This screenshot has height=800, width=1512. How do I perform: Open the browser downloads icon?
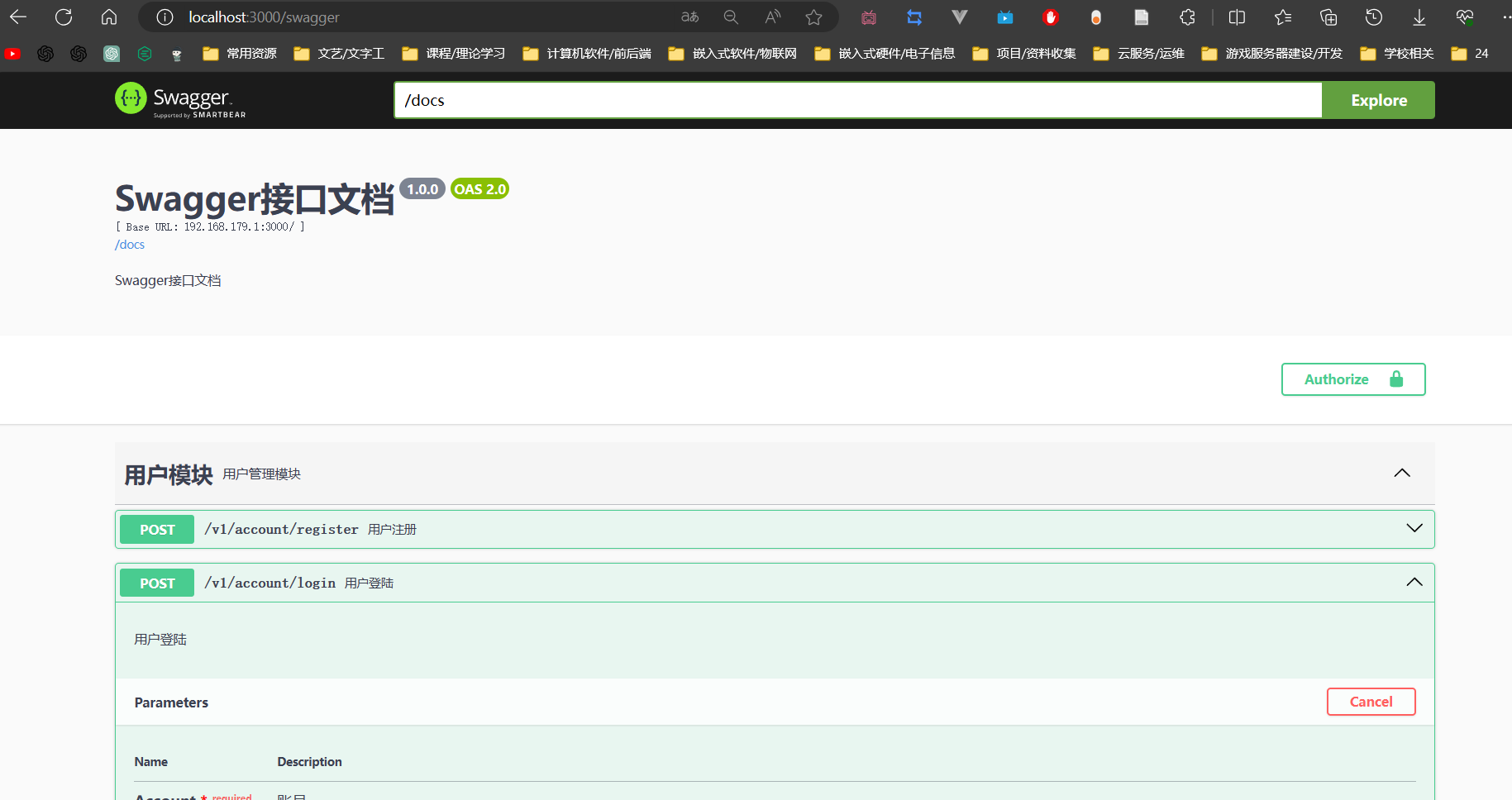click(1419, 17)
